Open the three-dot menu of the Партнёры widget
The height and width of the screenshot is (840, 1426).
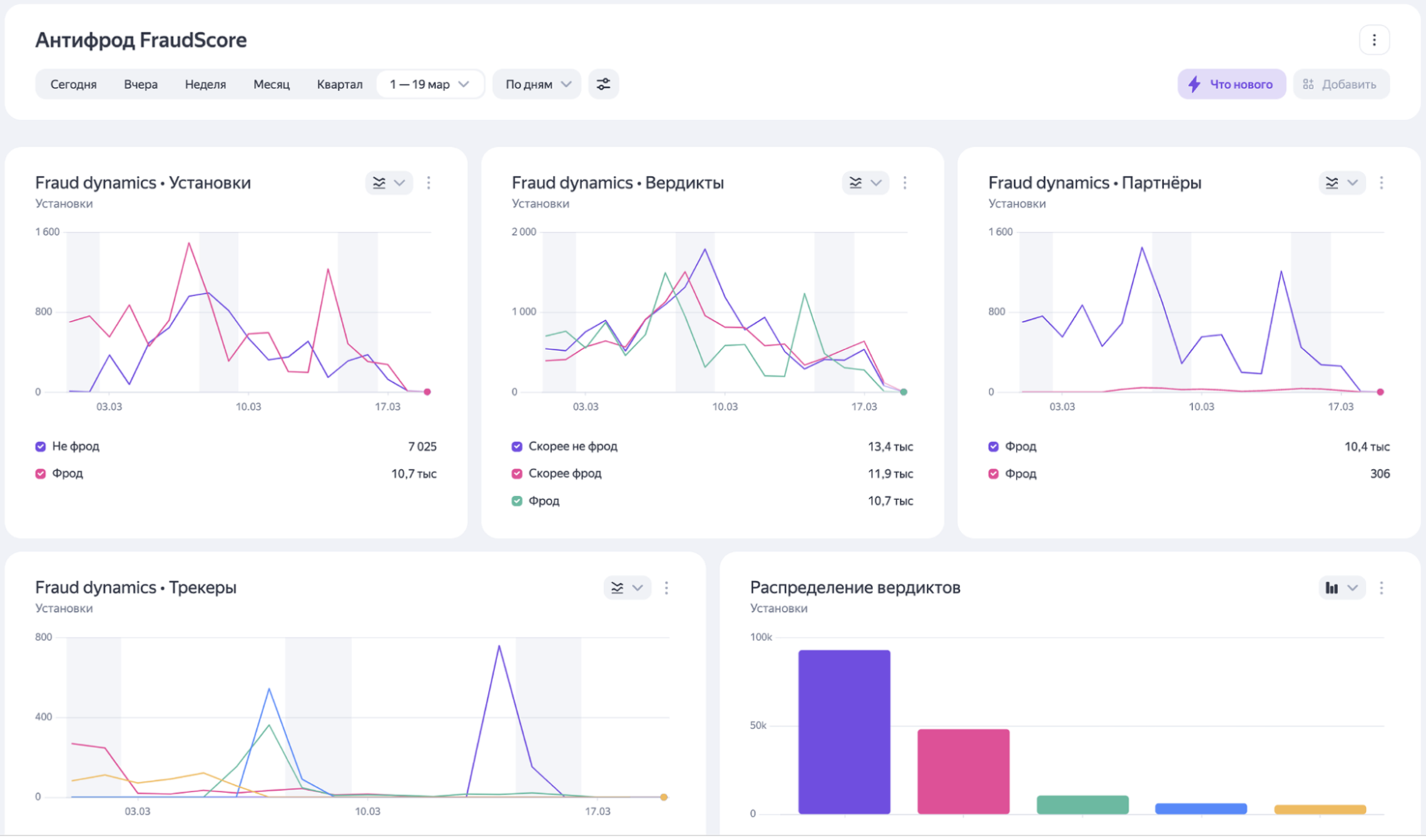coord(1382,183)
